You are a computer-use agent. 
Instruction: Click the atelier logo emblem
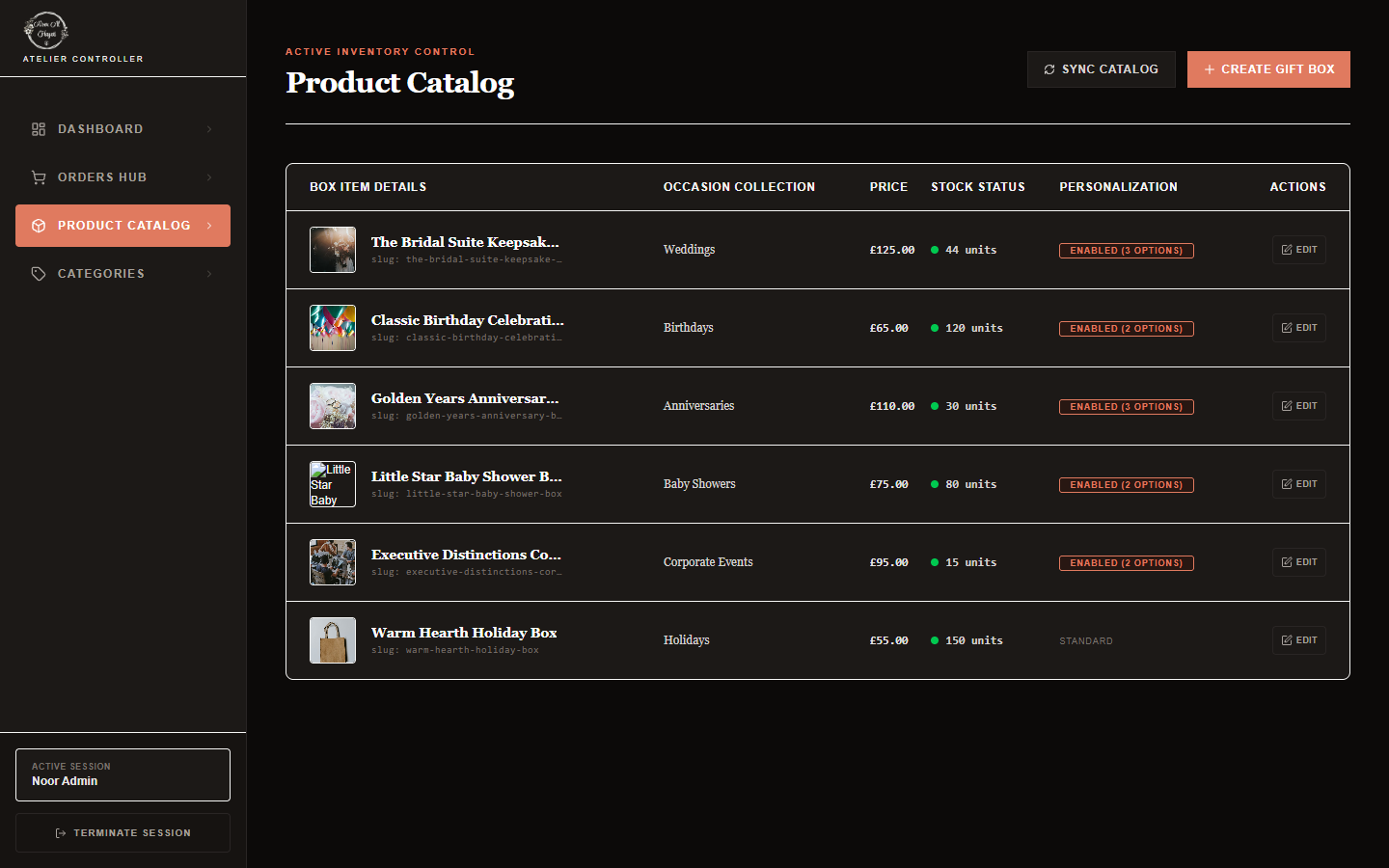(45, 31)
